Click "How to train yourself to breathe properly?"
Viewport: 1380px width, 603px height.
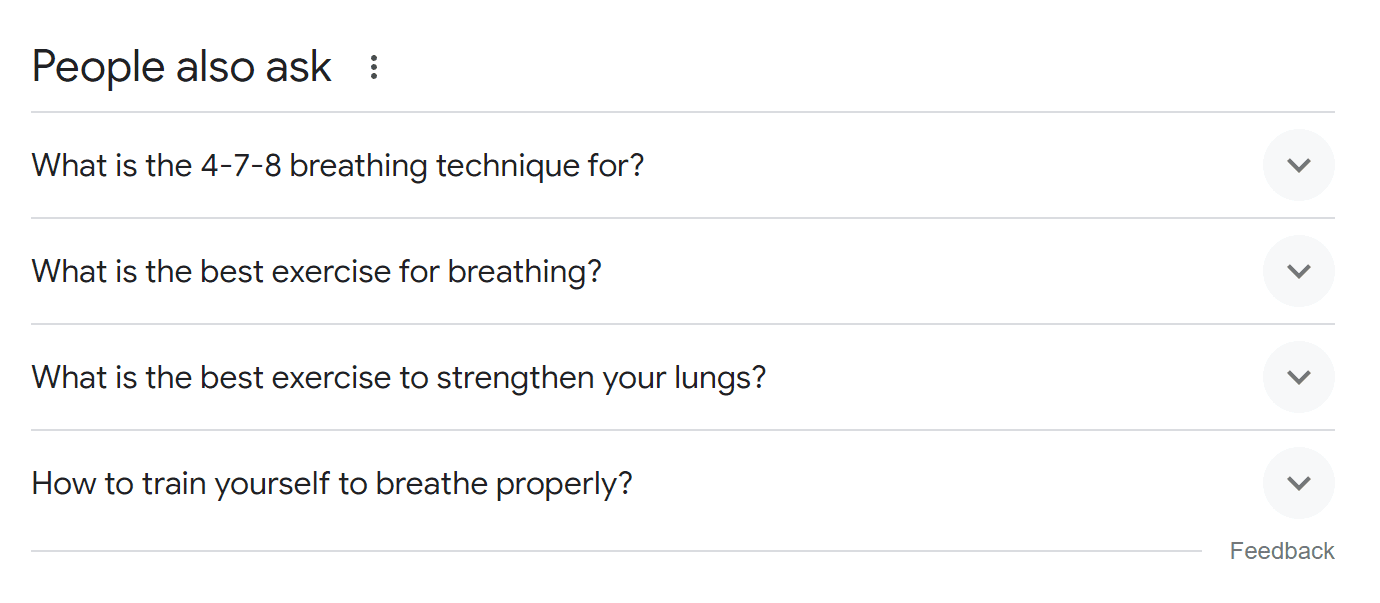click(332, 483)
